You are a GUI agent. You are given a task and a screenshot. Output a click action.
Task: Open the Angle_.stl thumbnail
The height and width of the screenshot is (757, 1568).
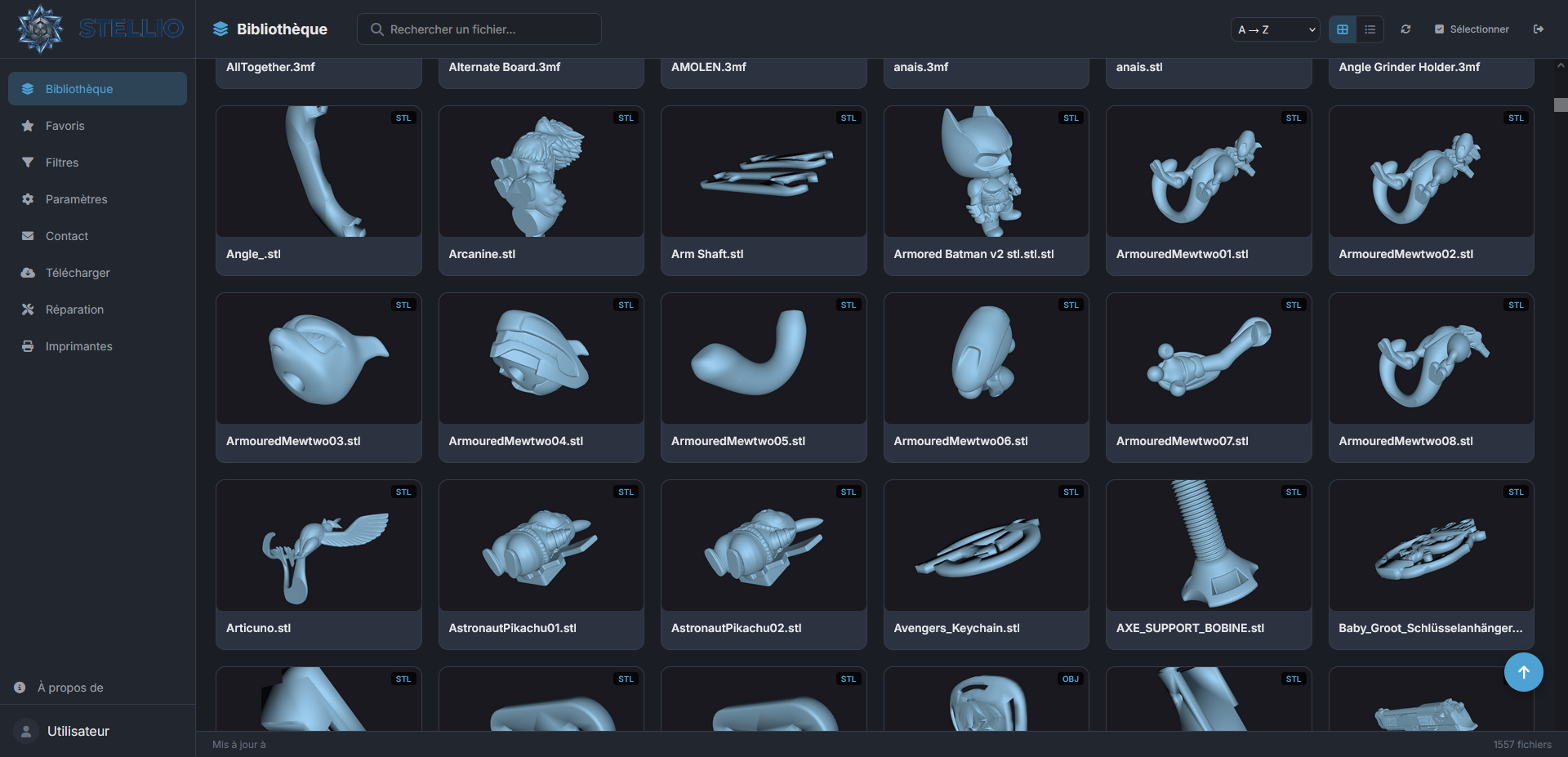tap(318, 171)
